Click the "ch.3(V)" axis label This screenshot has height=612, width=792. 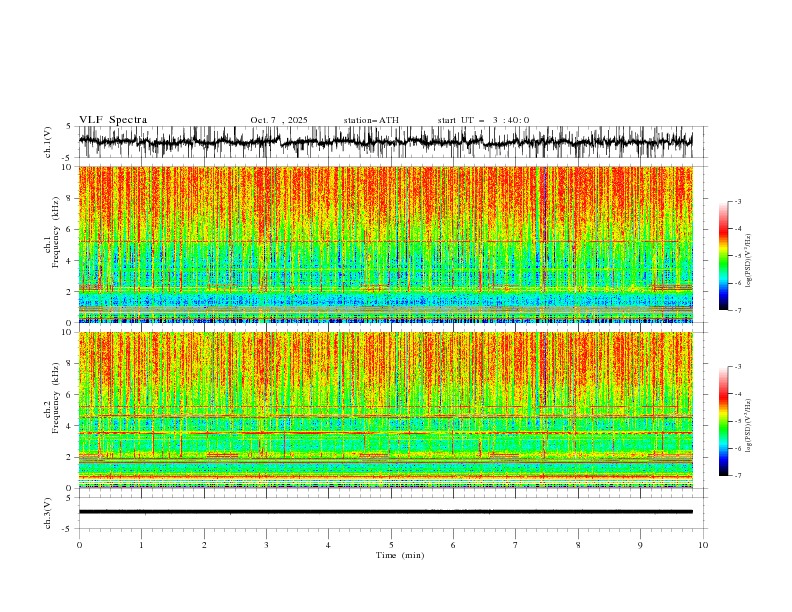[x=48, y=513]
